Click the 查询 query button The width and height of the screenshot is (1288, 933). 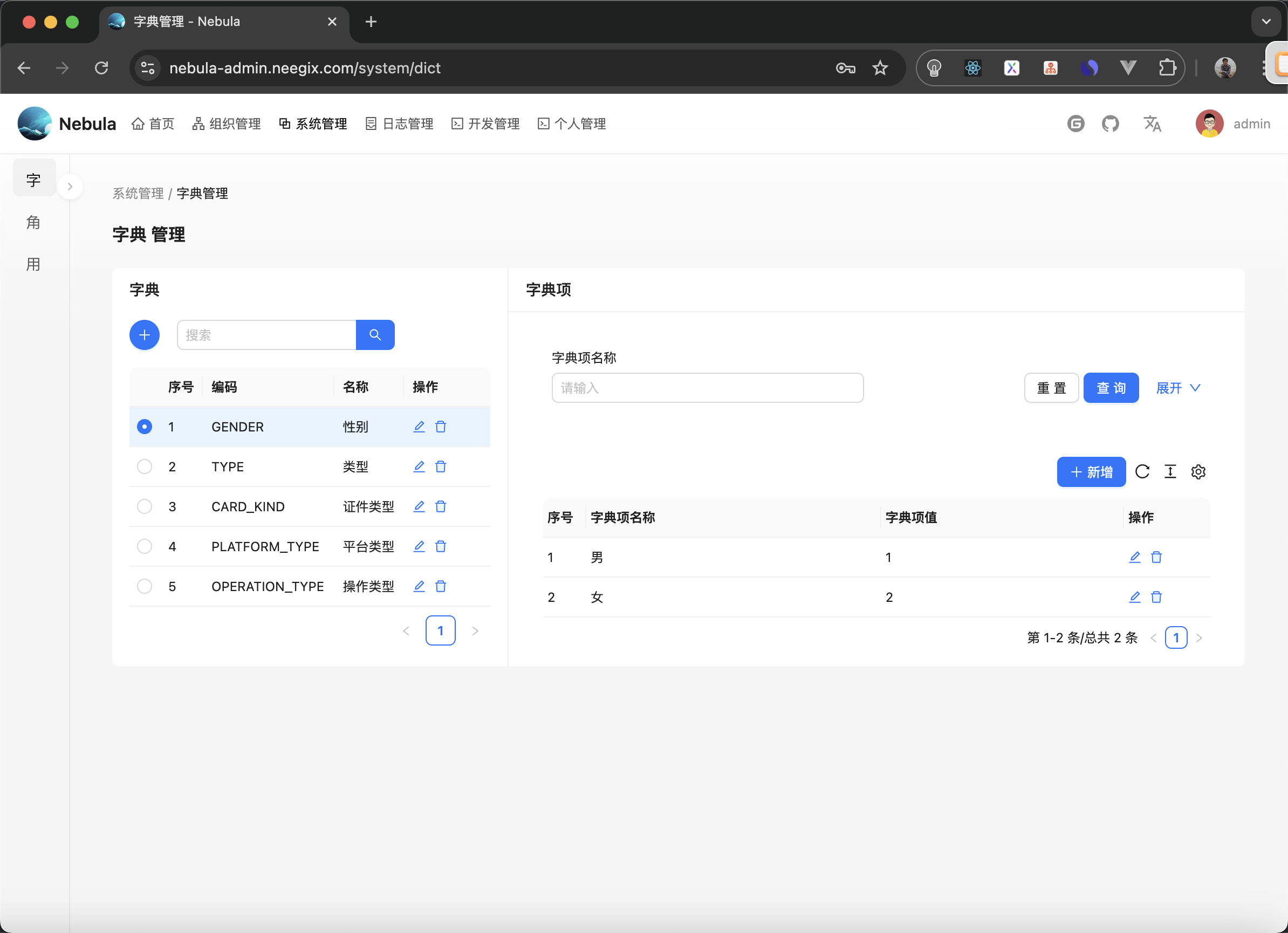pos(1110,388)
